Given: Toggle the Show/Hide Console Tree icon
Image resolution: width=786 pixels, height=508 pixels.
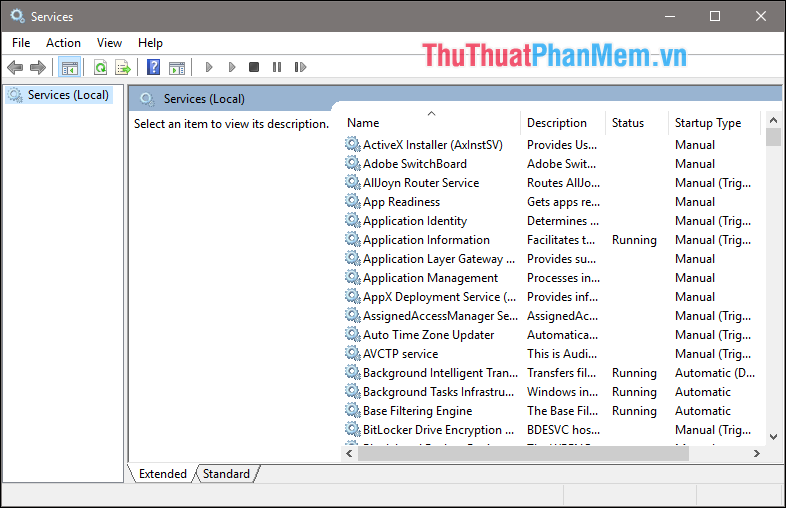Looking at the screenshot, I should click(x=70, y=67).
